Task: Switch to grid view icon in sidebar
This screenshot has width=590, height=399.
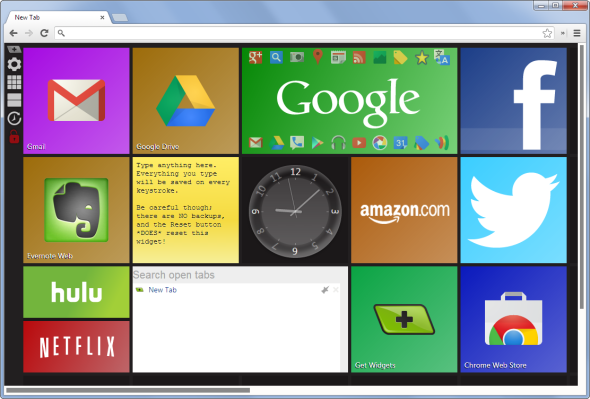Action: click(14, 82)
